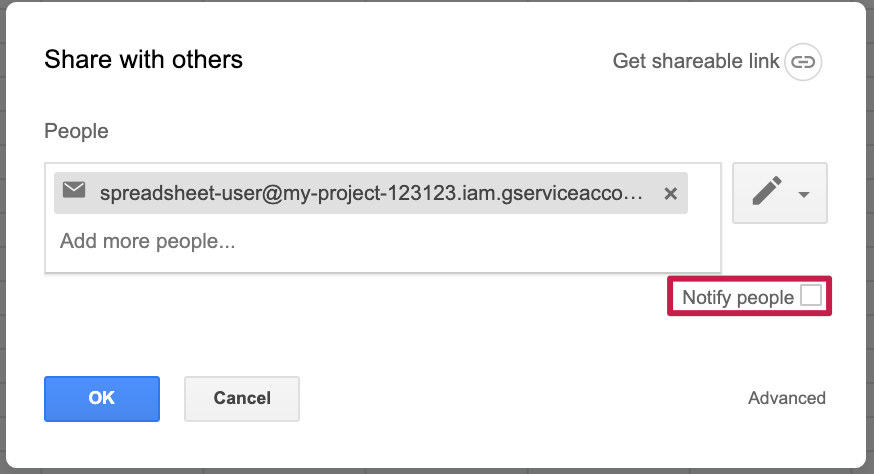Click the envelope icon in email chip
874x474 pixels.
[x=74, y=191]
